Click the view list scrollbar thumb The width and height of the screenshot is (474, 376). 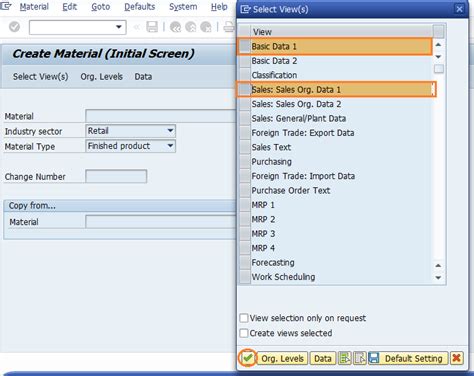(x=439, y=69)
